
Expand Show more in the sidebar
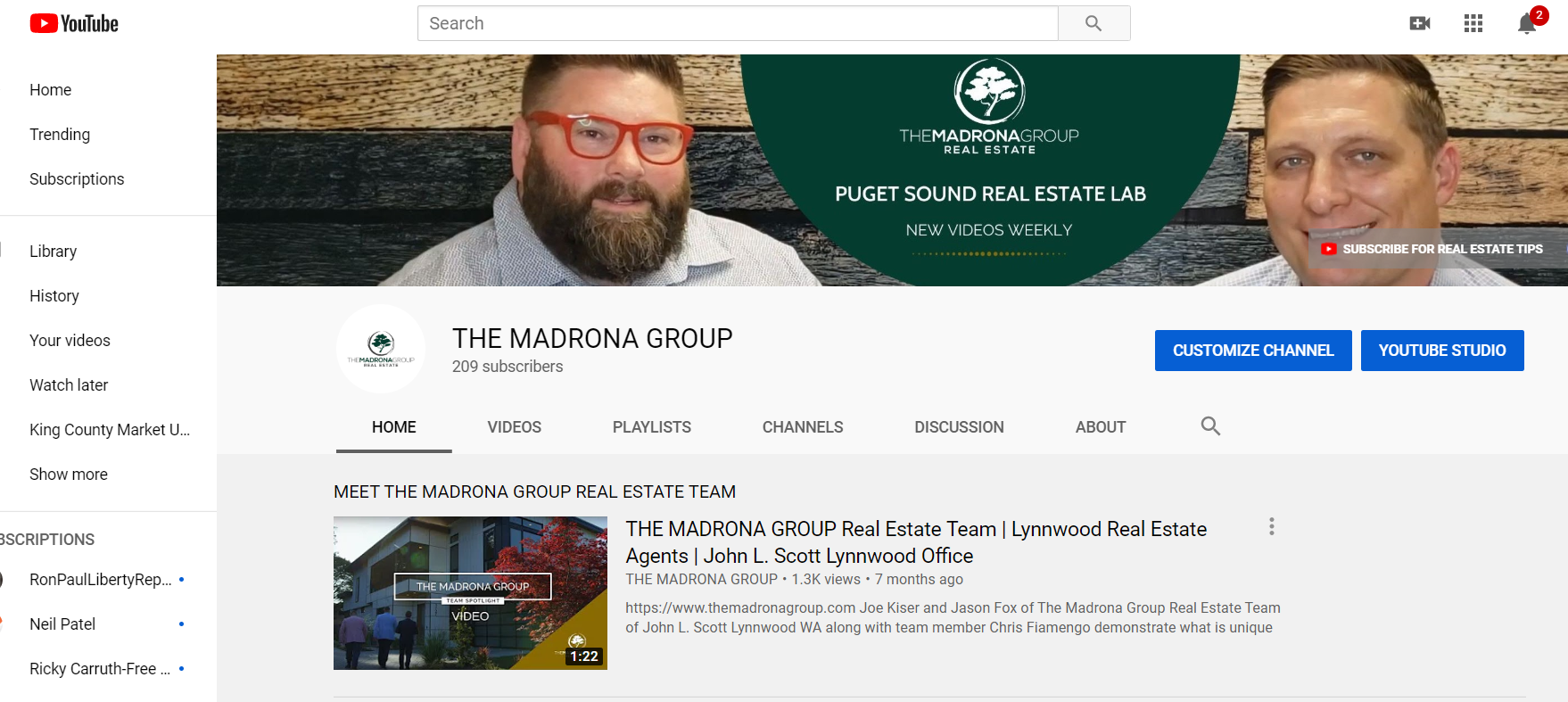pos(69,475)
